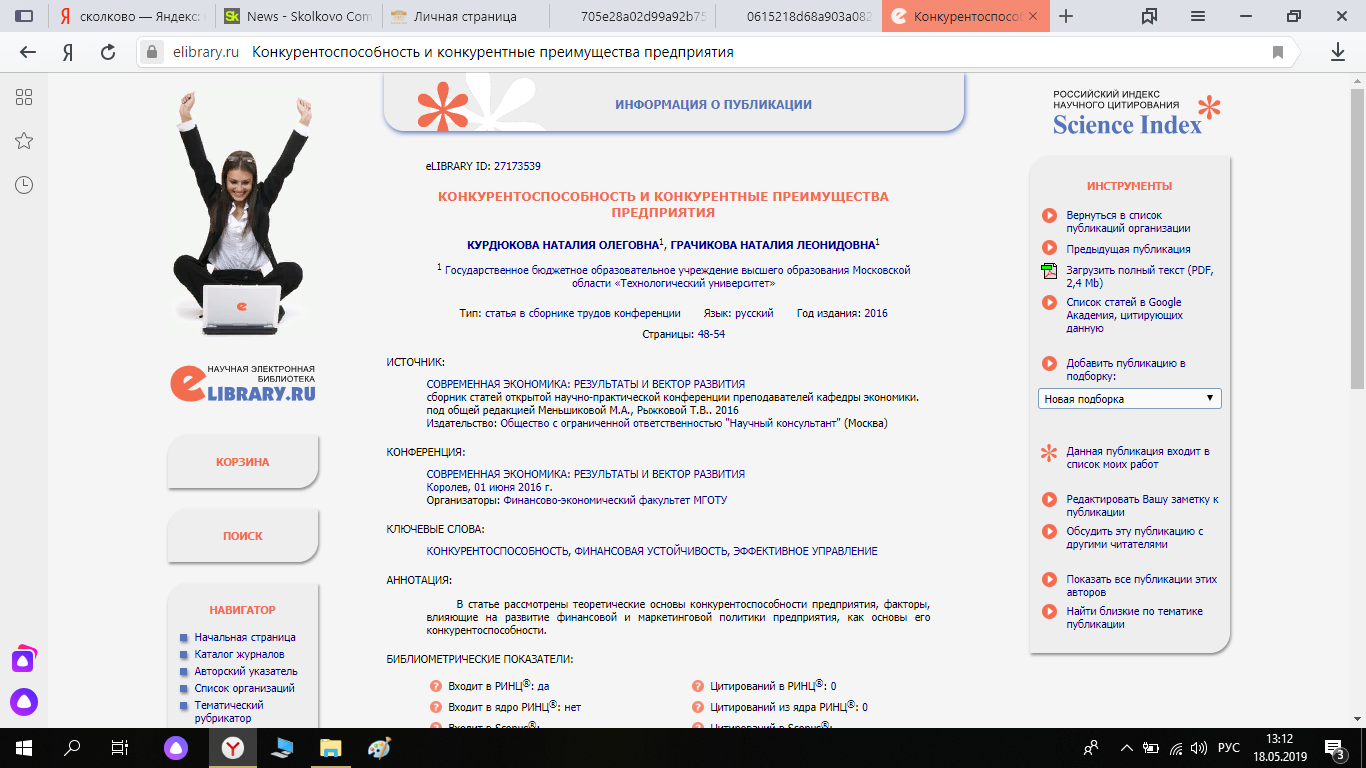
Task: Go back using the browser back arrow
Action: [28, 52]
